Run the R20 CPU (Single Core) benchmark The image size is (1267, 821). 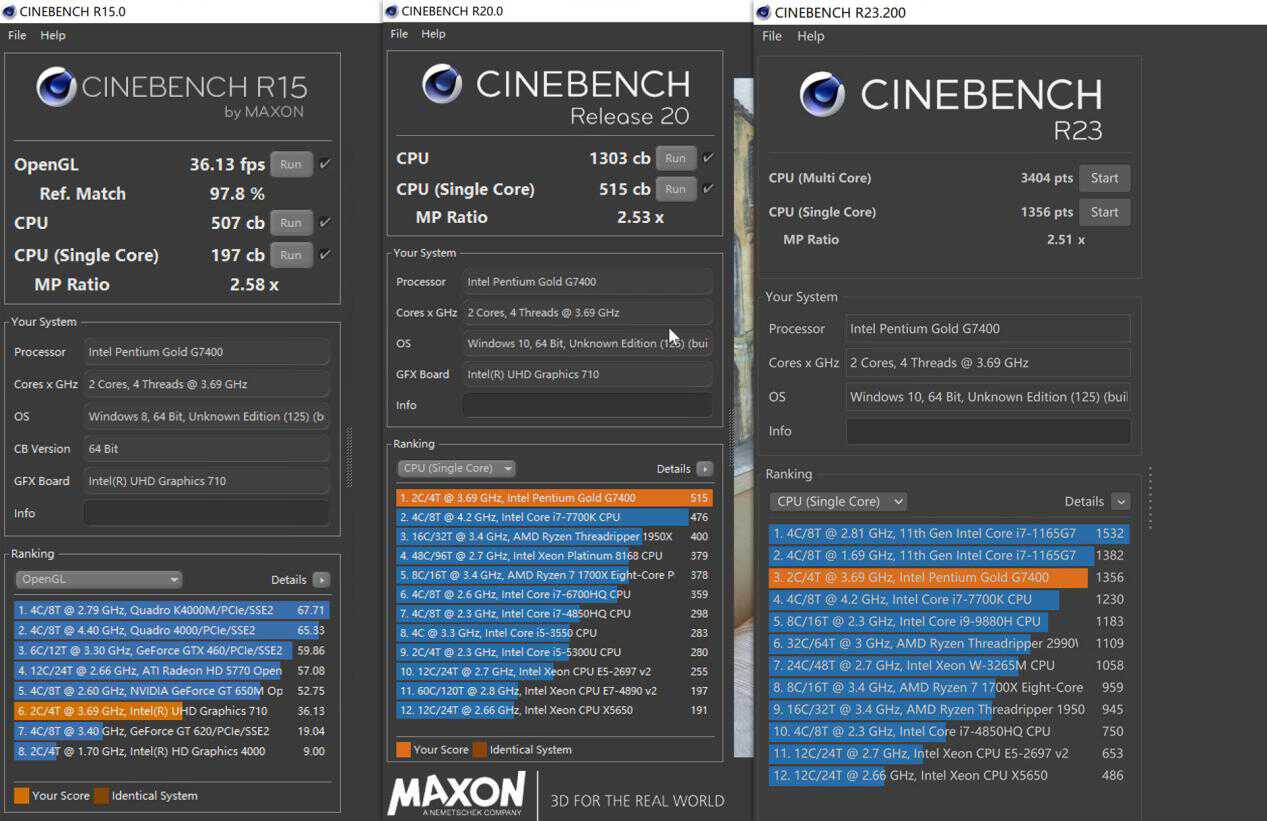[x=676, y=189]
